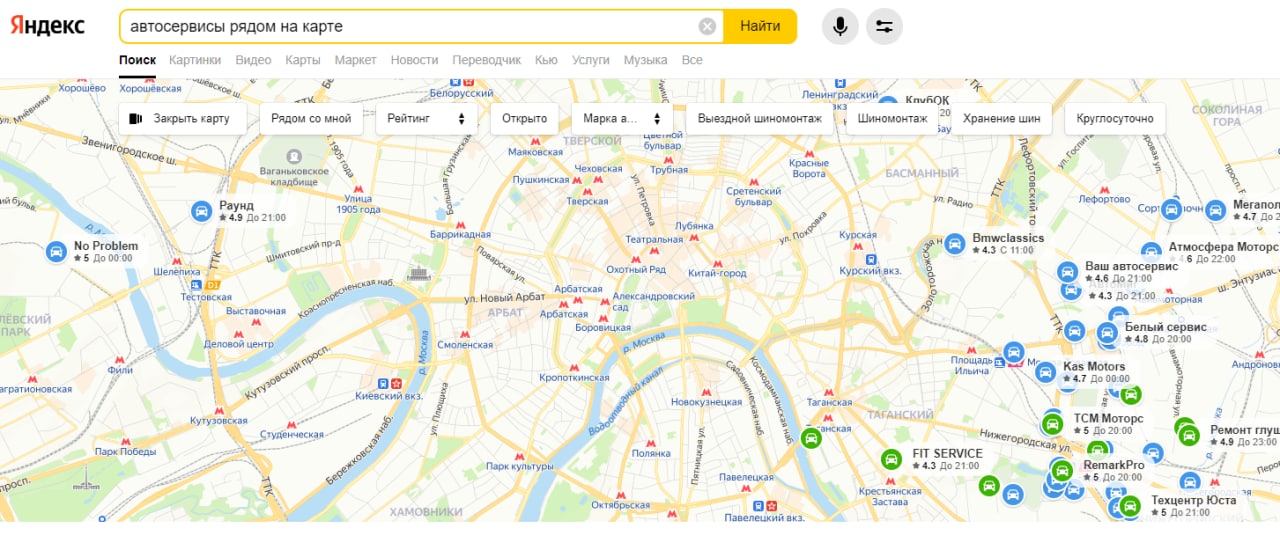Image resolution: width=1280 pixels, height=543 pixels.
Task: Toggle the Открыто filter
Action: [524, 118]
